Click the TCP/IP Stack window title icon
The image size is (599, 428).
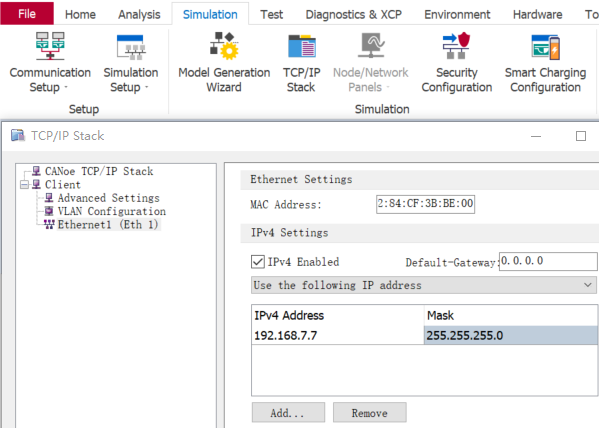click(x=18, y=135)
